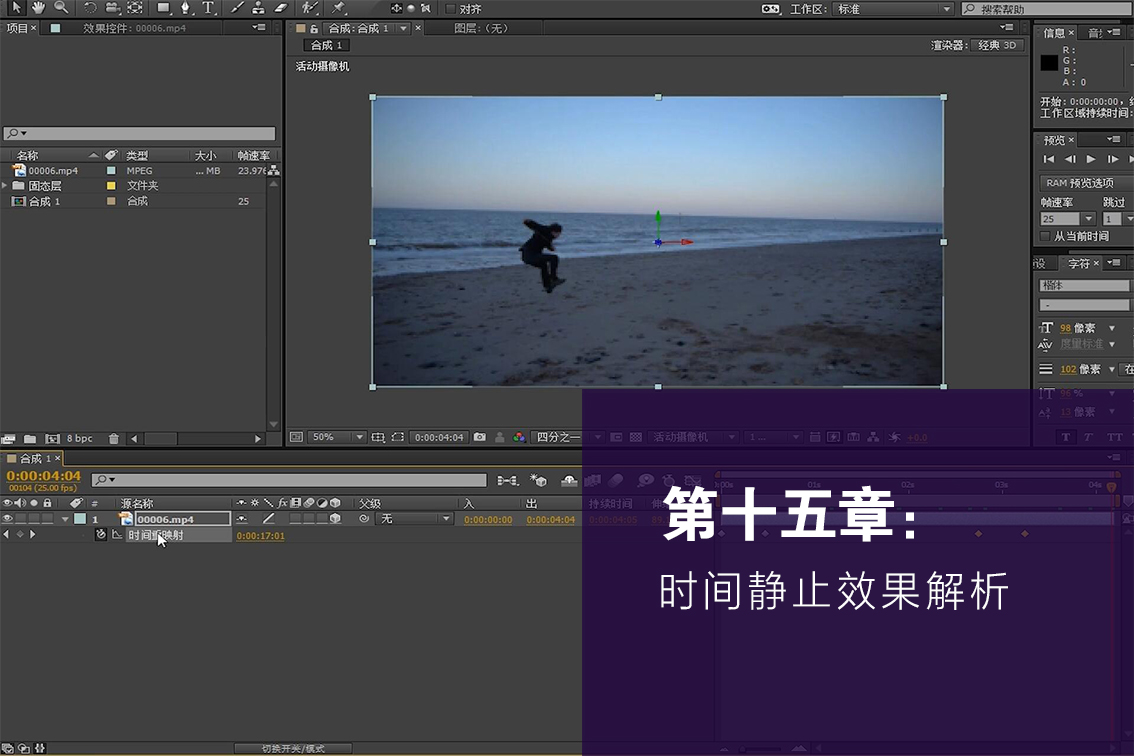This screenshot has width=1134, height=756.
Task: Switch to the 信息 panel tab
Action: coord(1054,33)
